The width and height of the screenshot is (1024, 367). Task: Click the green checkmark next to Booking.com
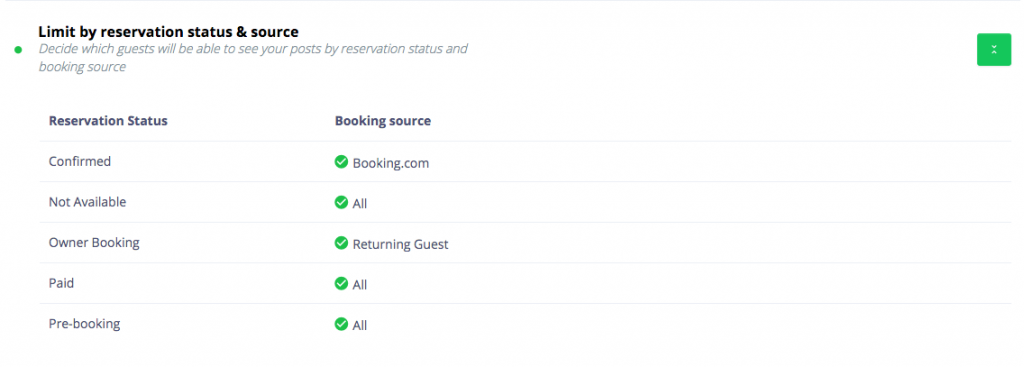(341, 161)
